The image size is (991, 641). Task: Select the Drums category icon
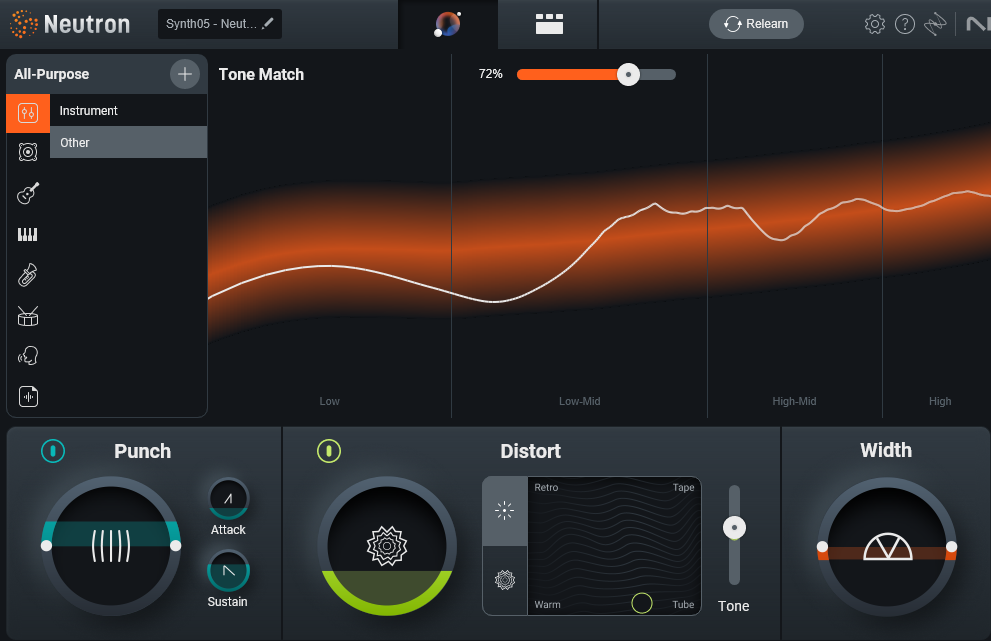point(28,316)
